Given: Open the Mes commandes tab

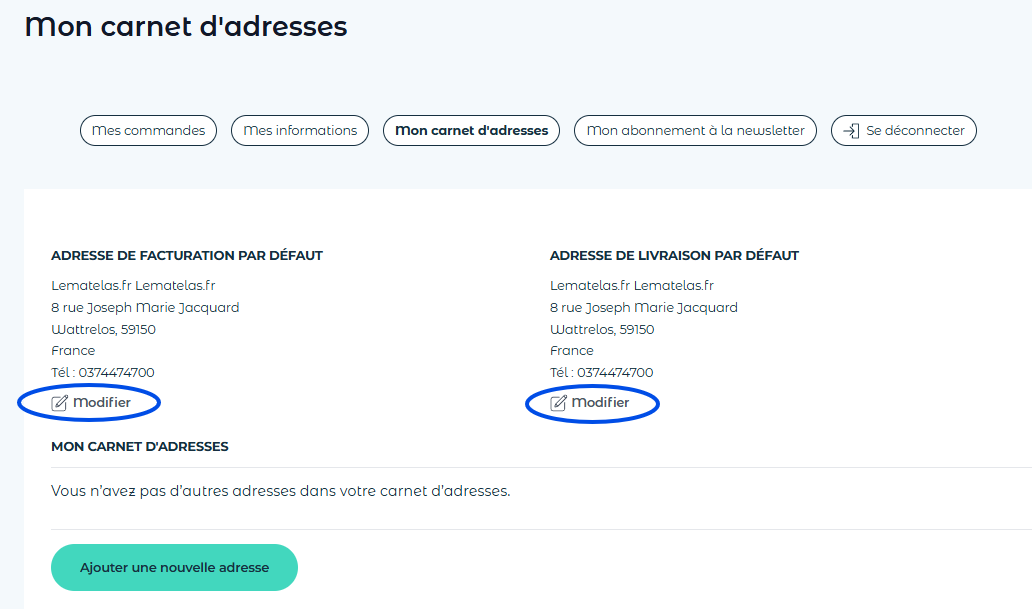Looking at the screenshot, I should click(x=148, y=131).
